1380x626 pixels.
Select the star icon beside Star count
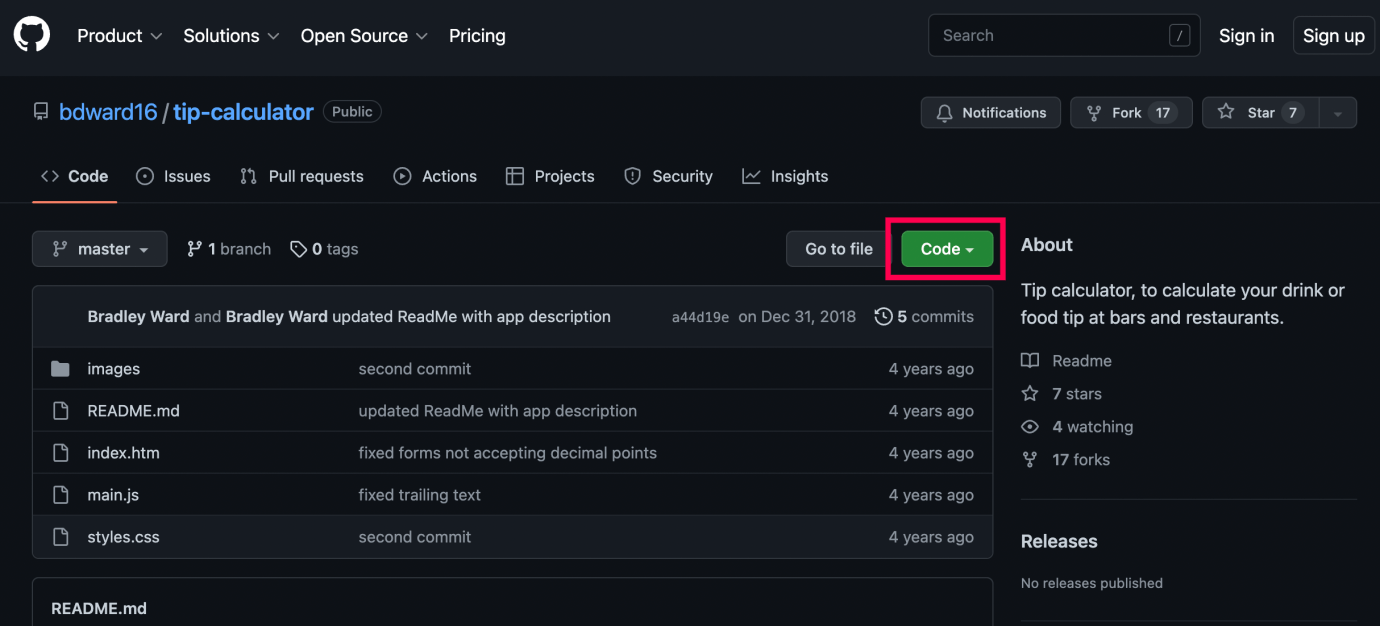click(x=1225, y=112)
